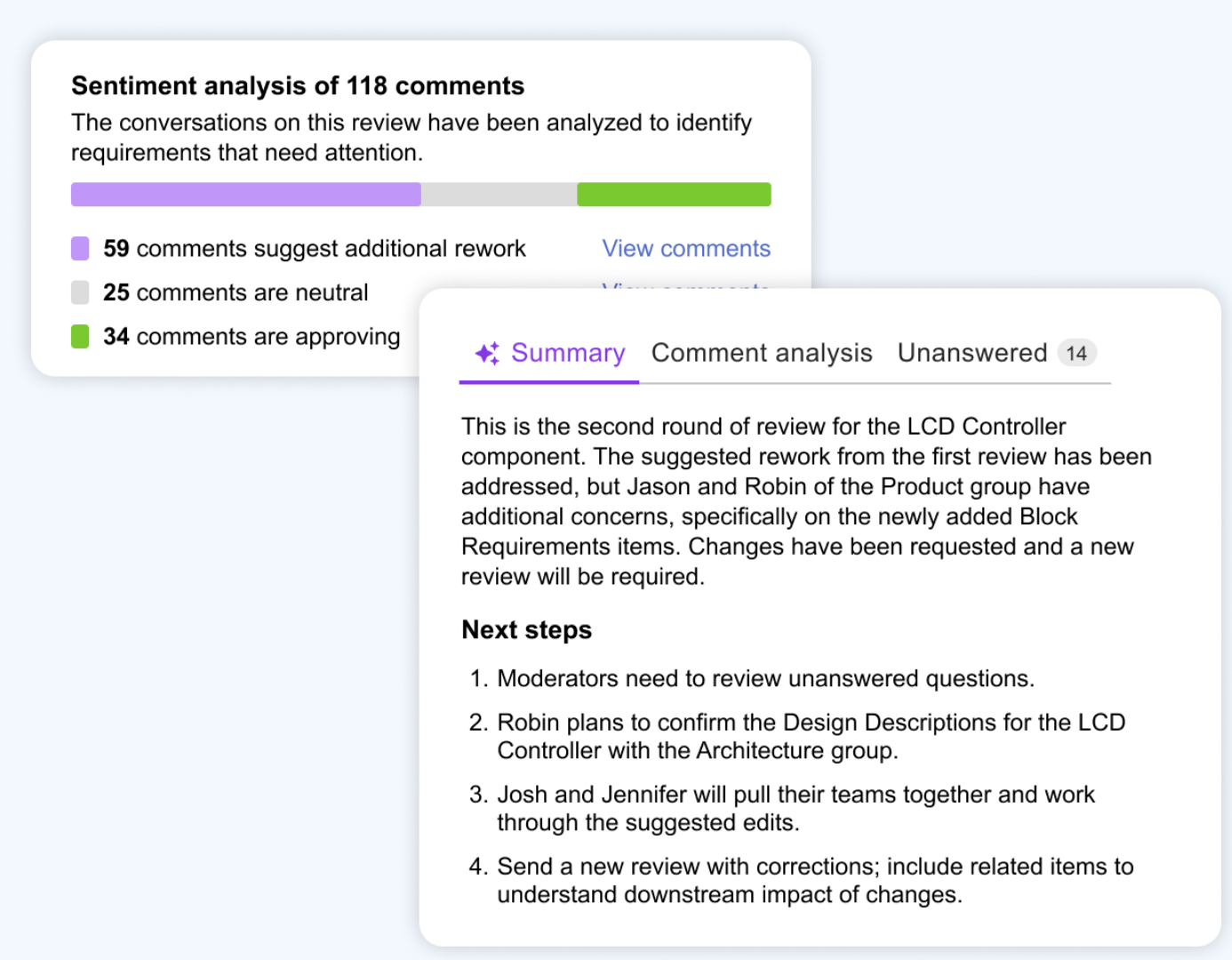
Task: Click the green legend swatch for approving
Action: pyautogui.click(x=80, y=337)
